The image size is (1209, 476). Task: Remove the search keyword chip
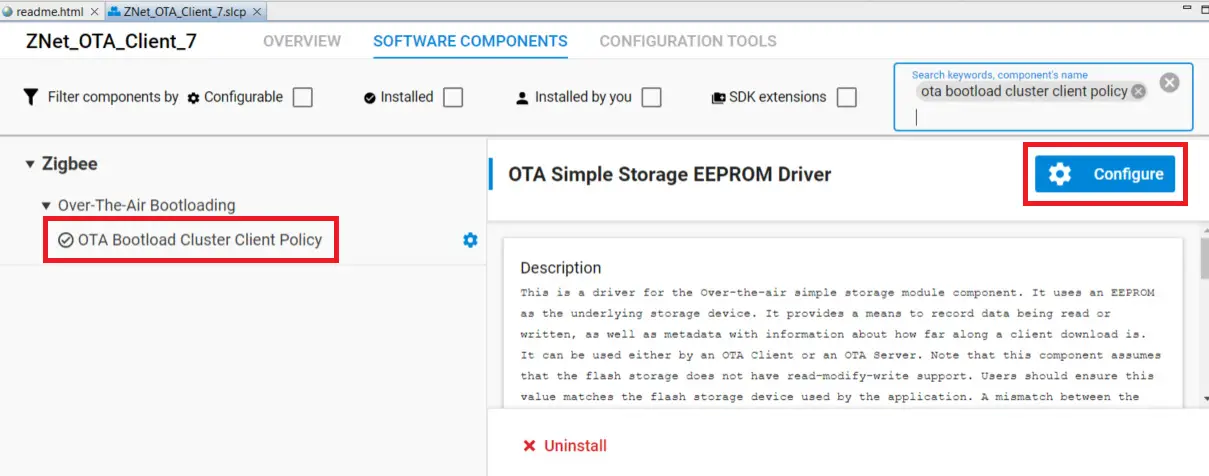tap(1137, 91)
